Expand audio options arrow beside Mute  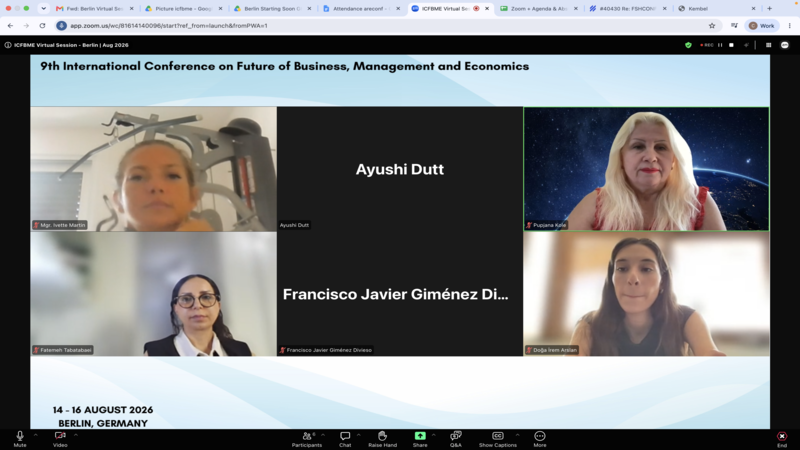point(36,435)
